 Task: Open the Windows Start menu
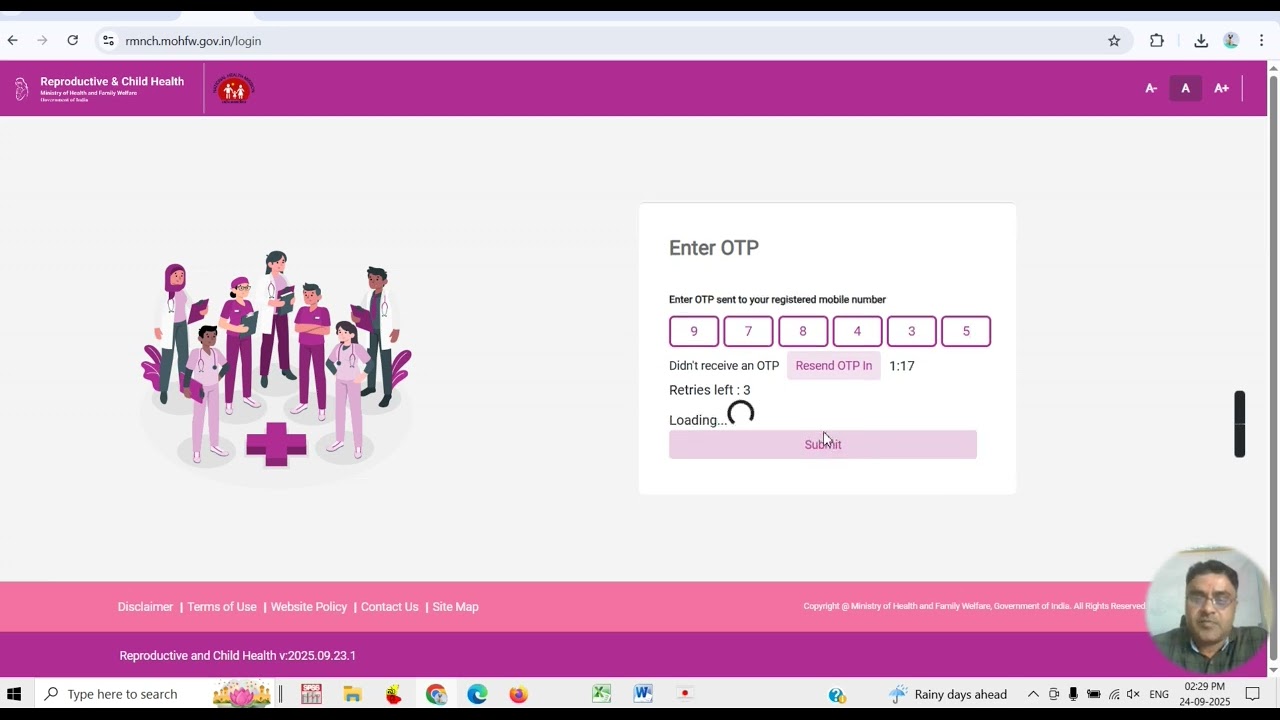pyautogui.click(x=14, y=694)
